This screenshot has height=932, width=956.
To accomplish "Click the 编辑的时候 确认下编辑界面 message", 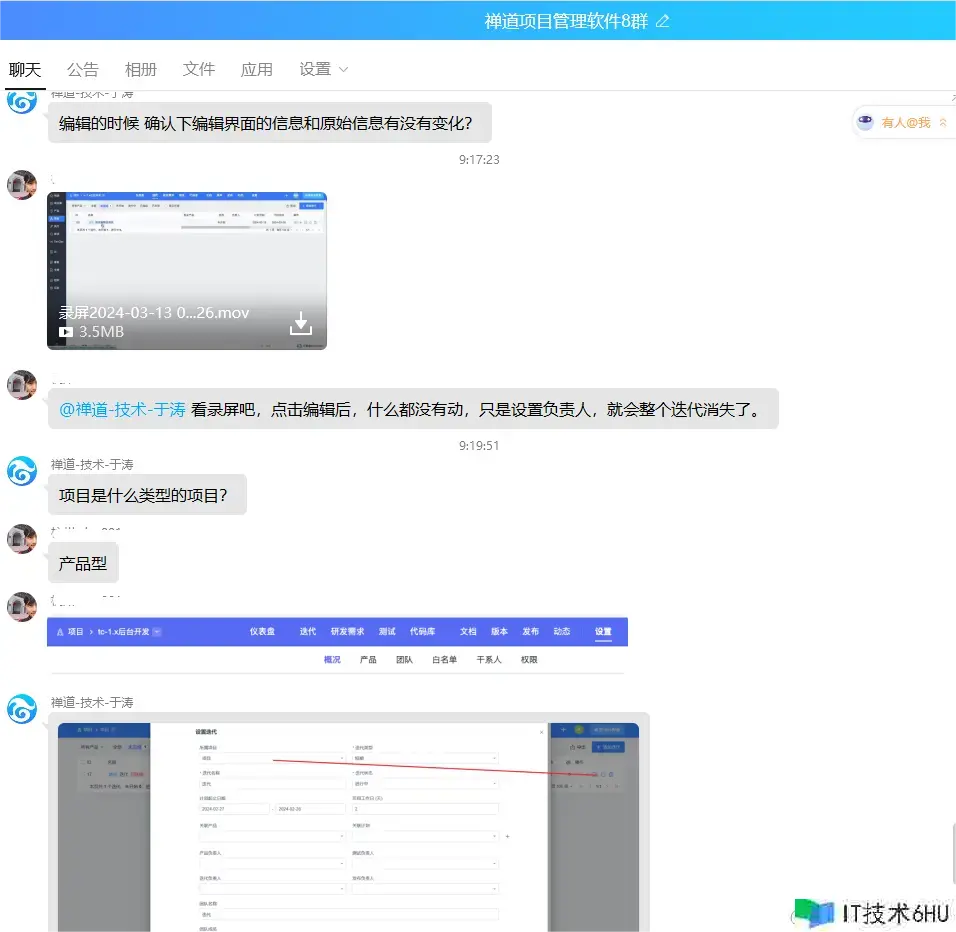I will click(269, 123).
